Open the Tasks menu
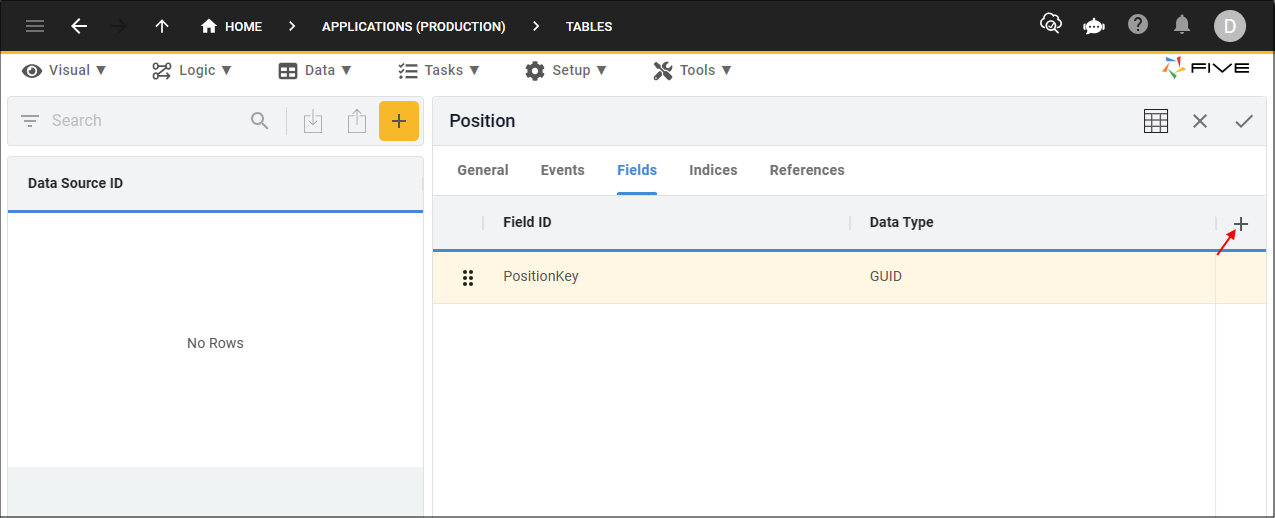The width and height of the screenshot is (1275, 518). click(x=439, y=70)
